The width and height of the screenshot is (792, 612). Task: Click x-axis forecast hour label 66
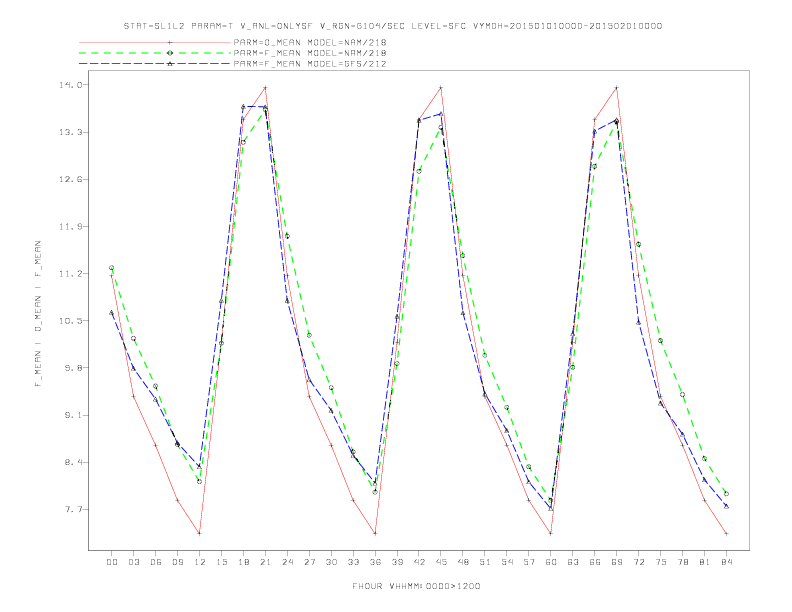tap(595, 562)
